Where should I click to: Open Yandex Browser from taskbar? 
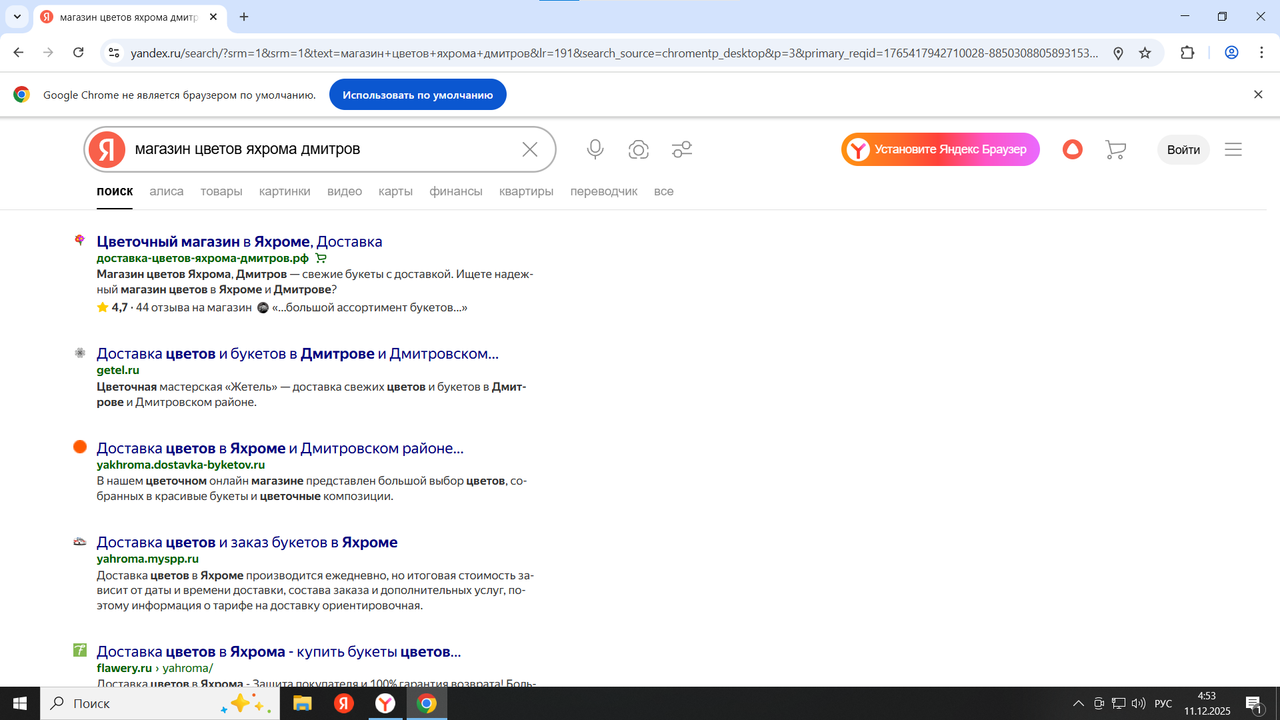(385, 703)
